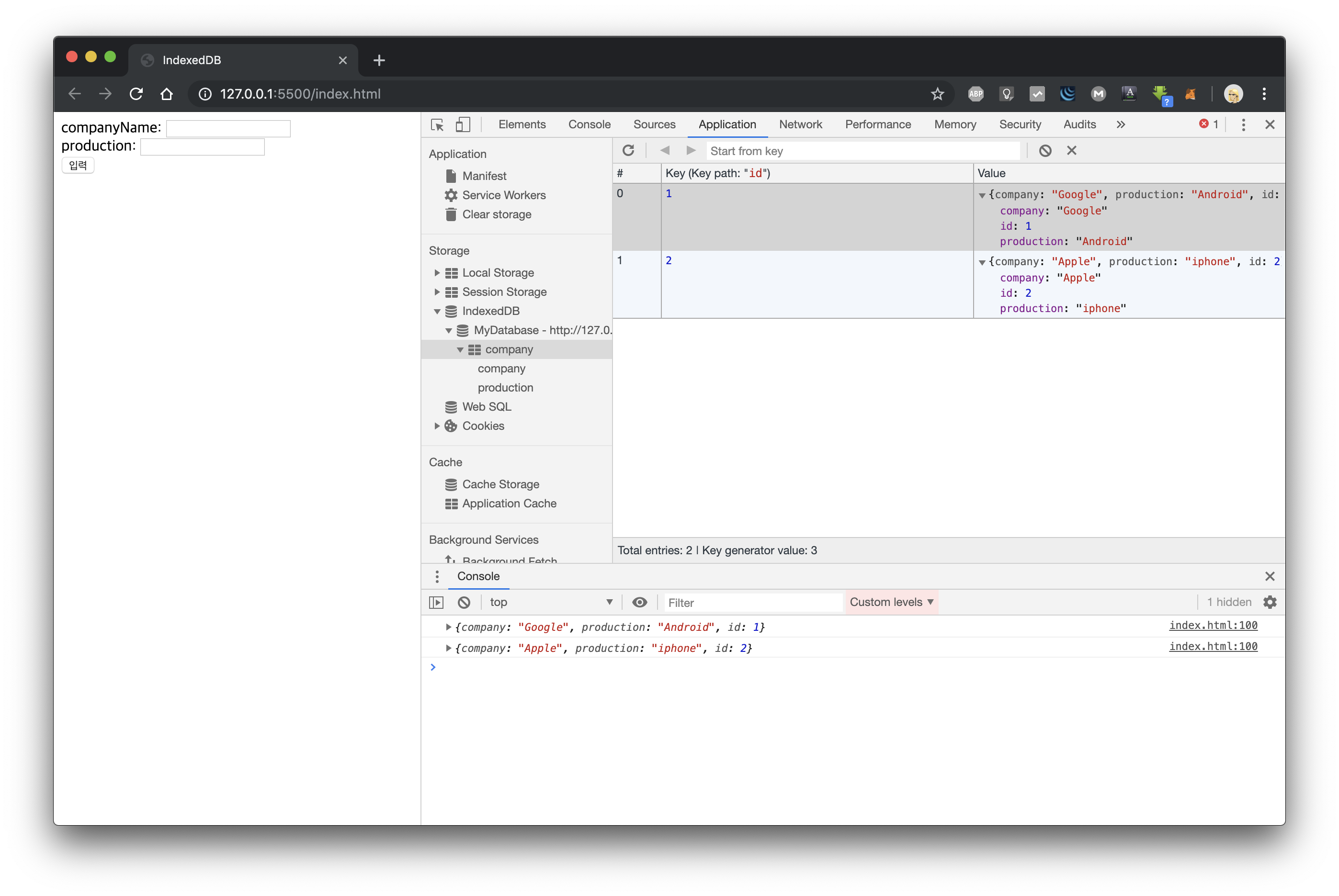This screenshot has width=1339, height=896.
Task: Click the create live expression eye icon
Action: coord(640,602)
